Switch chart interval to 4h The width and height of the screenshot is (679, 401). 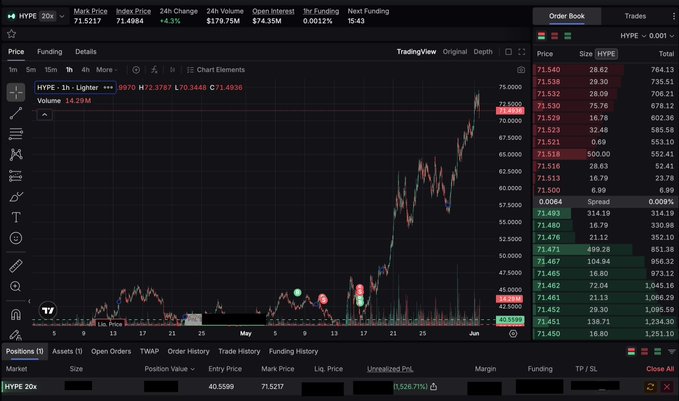pyautogui.click(x=85, y=70)
